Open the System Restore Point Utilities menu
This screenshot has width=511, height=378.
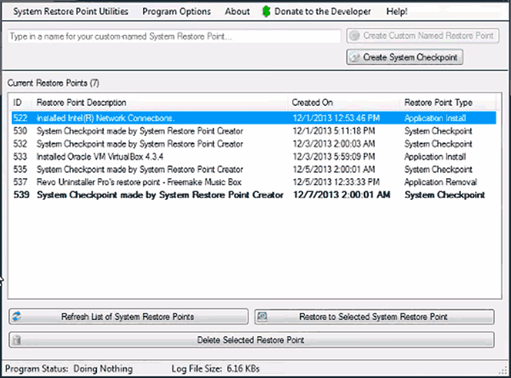[x=71, y=11]
